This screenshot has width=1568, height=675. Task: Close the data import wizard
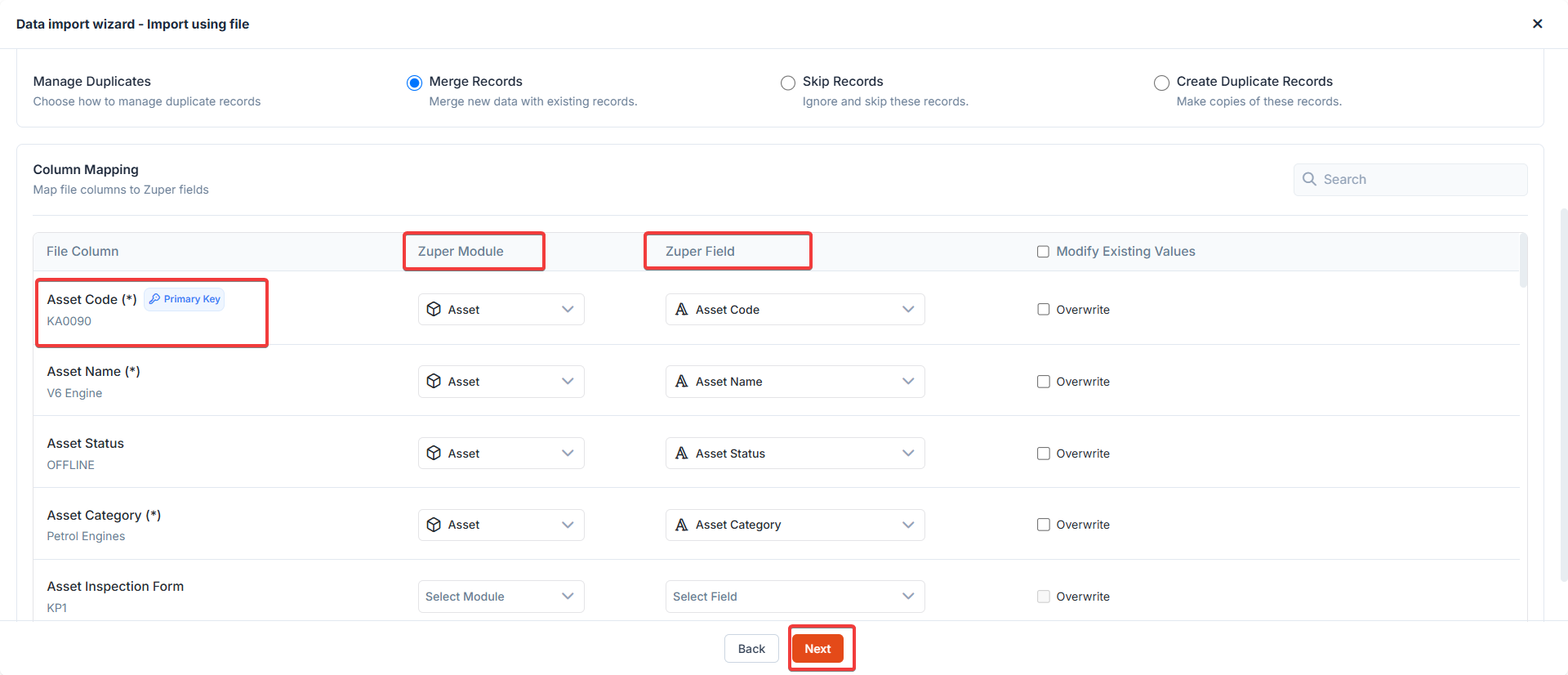[x=1537, y=24]
